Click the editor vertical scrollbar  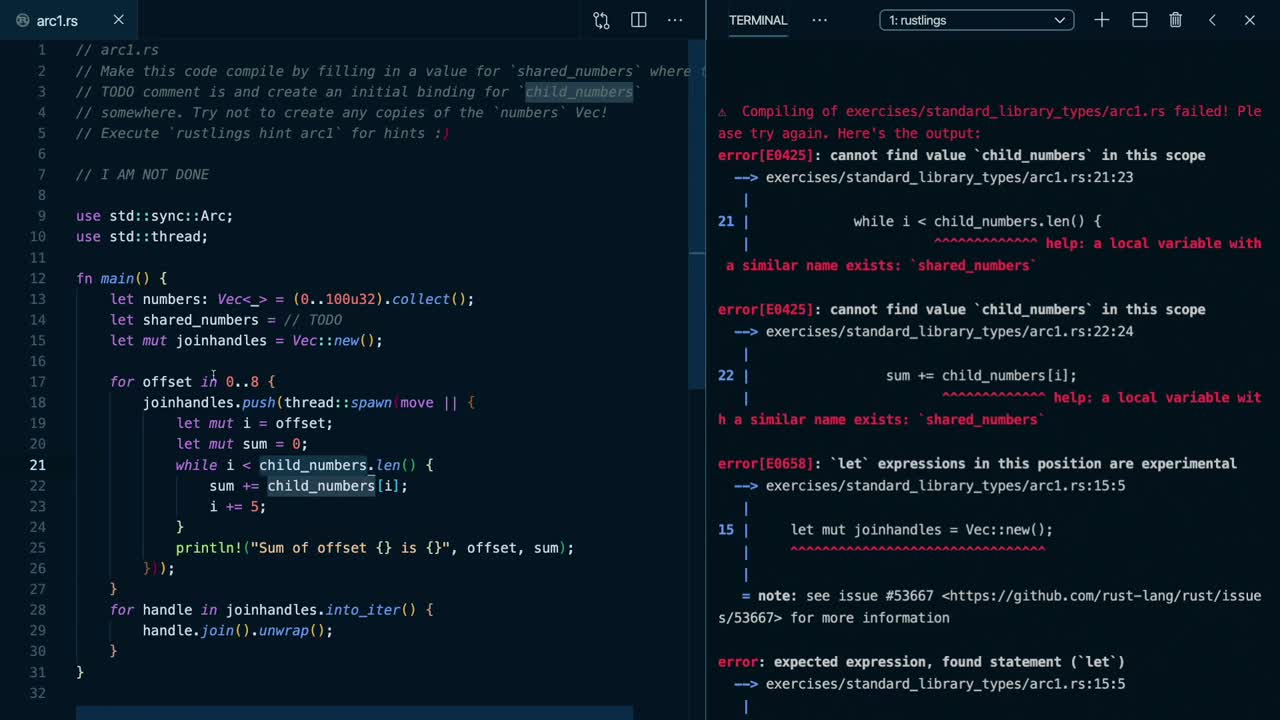click(697, 200)
